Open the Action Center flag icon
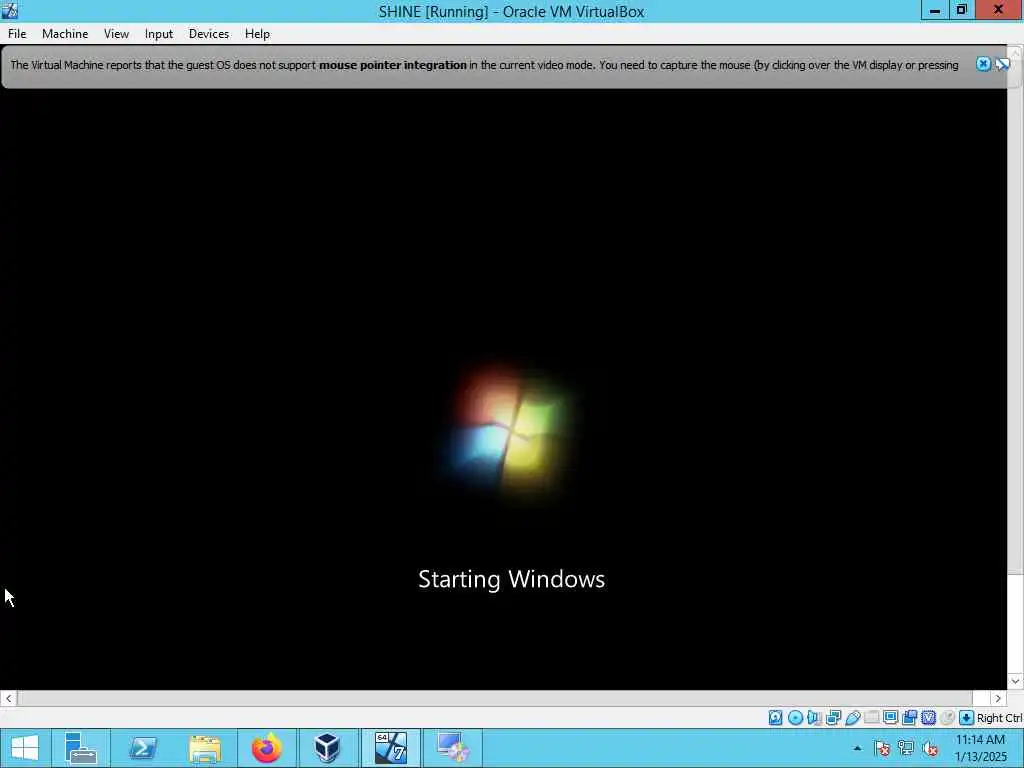This screenshot has width=1024, height=768. [882, 748]
